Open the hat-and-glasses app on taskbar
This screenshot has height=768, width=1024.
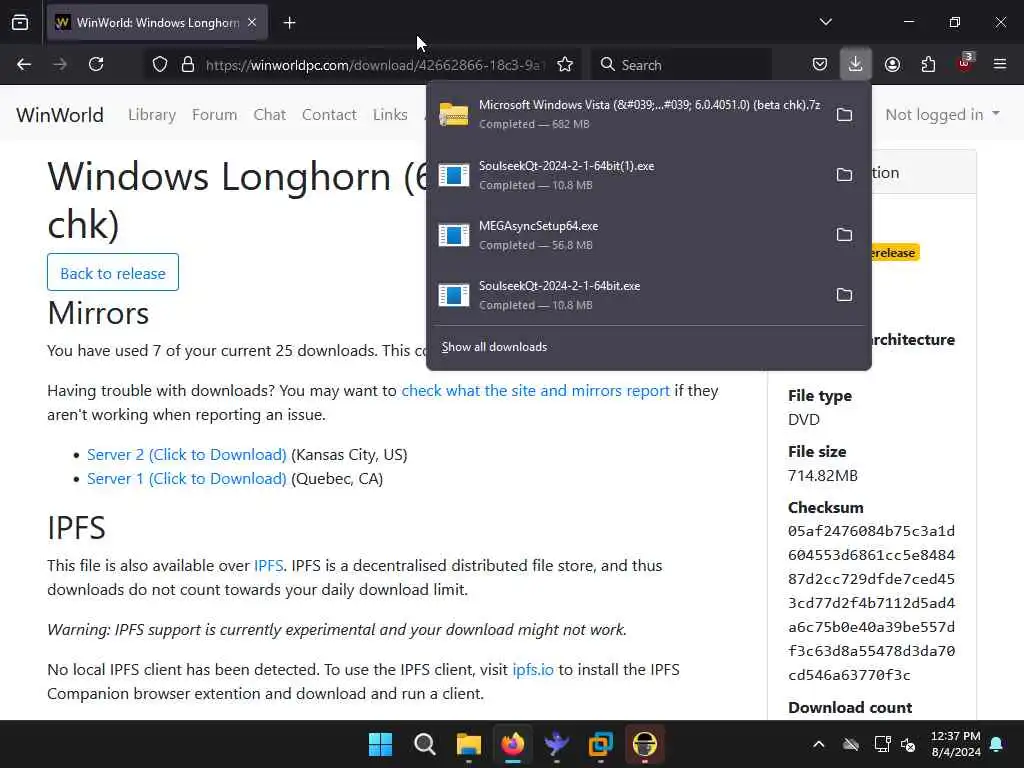click(x=645, y=744)
